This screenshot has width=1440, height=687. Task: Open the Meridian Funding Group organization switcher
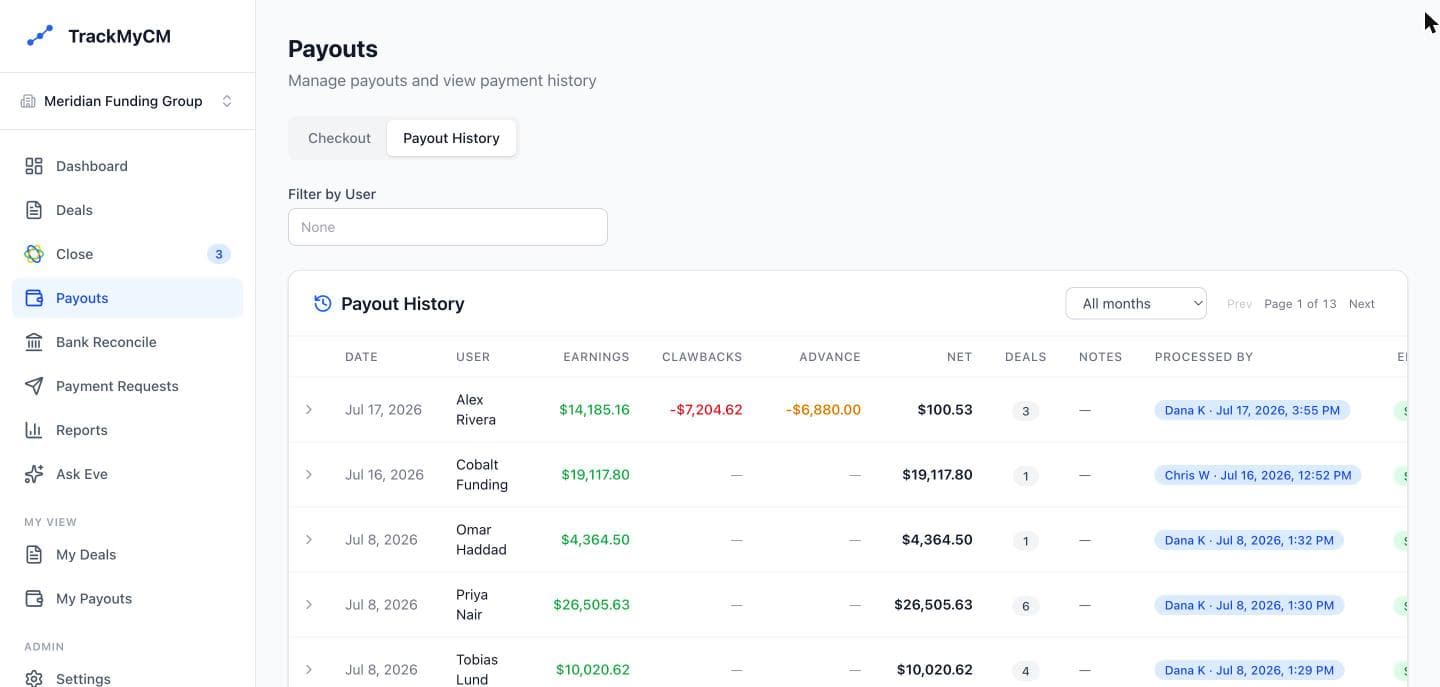[127, 101]
